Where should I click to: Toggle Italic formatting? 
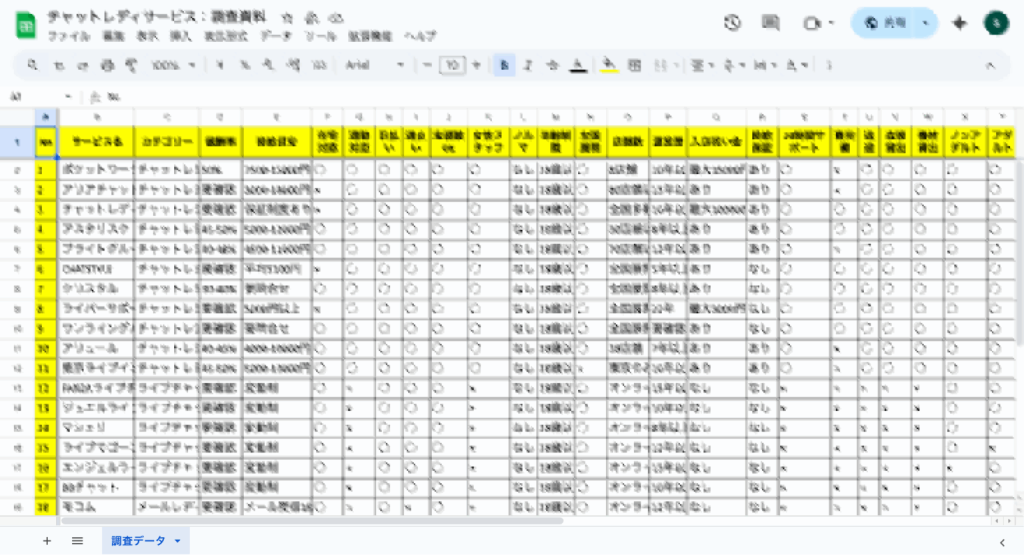(x=528, y=65)
